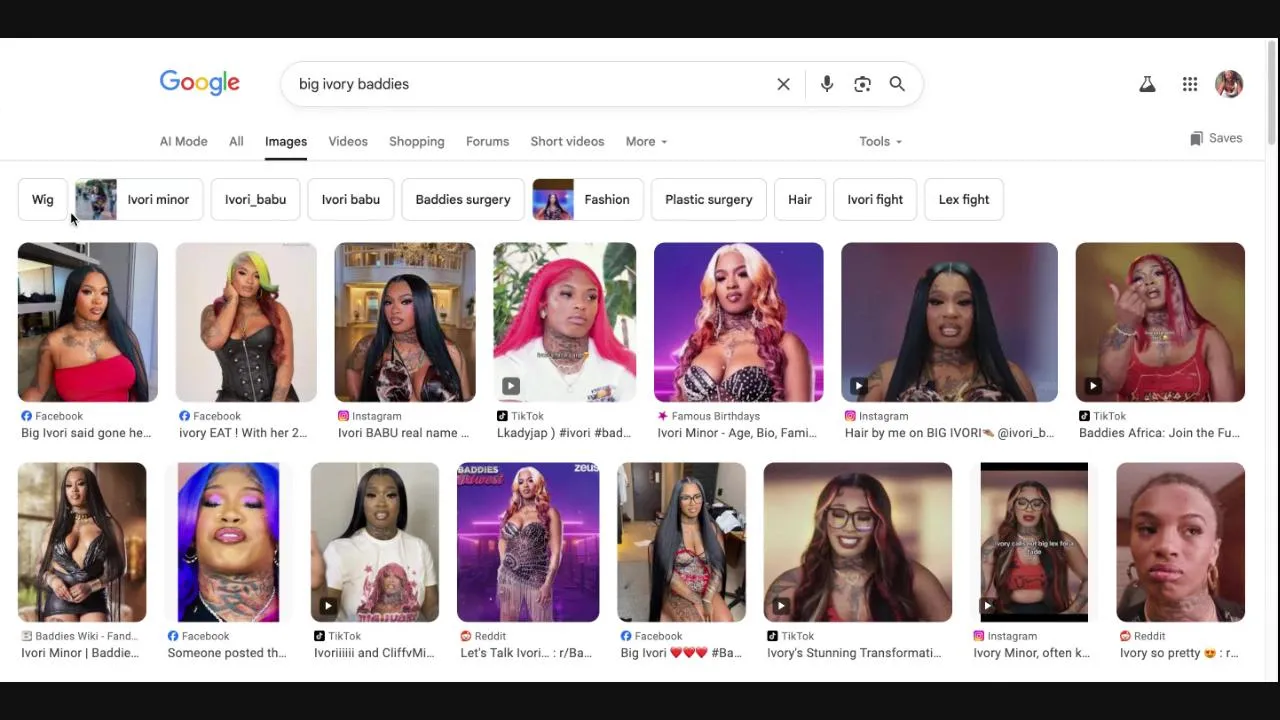Screen dimensions: 1280x720
Task: Select the Wig suggestion chip
Action: point(43,199)
